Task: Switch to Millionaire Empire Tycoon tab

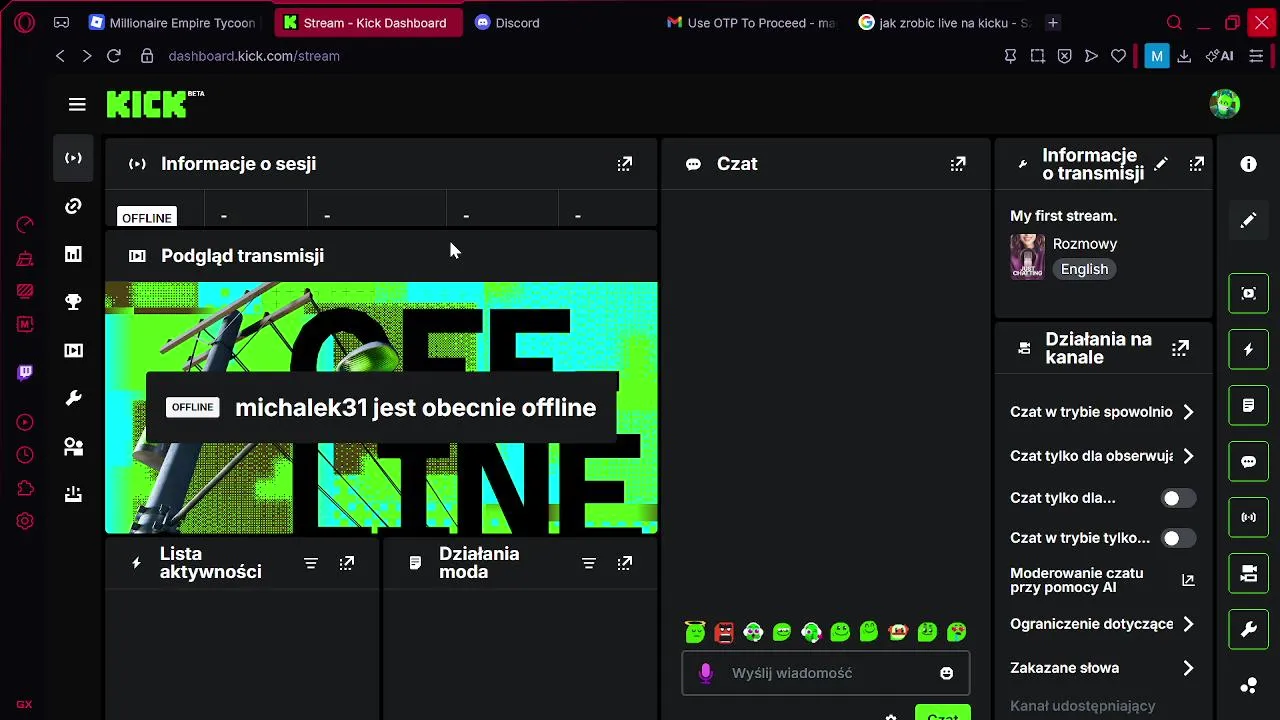Action: (x=174, y=22)
